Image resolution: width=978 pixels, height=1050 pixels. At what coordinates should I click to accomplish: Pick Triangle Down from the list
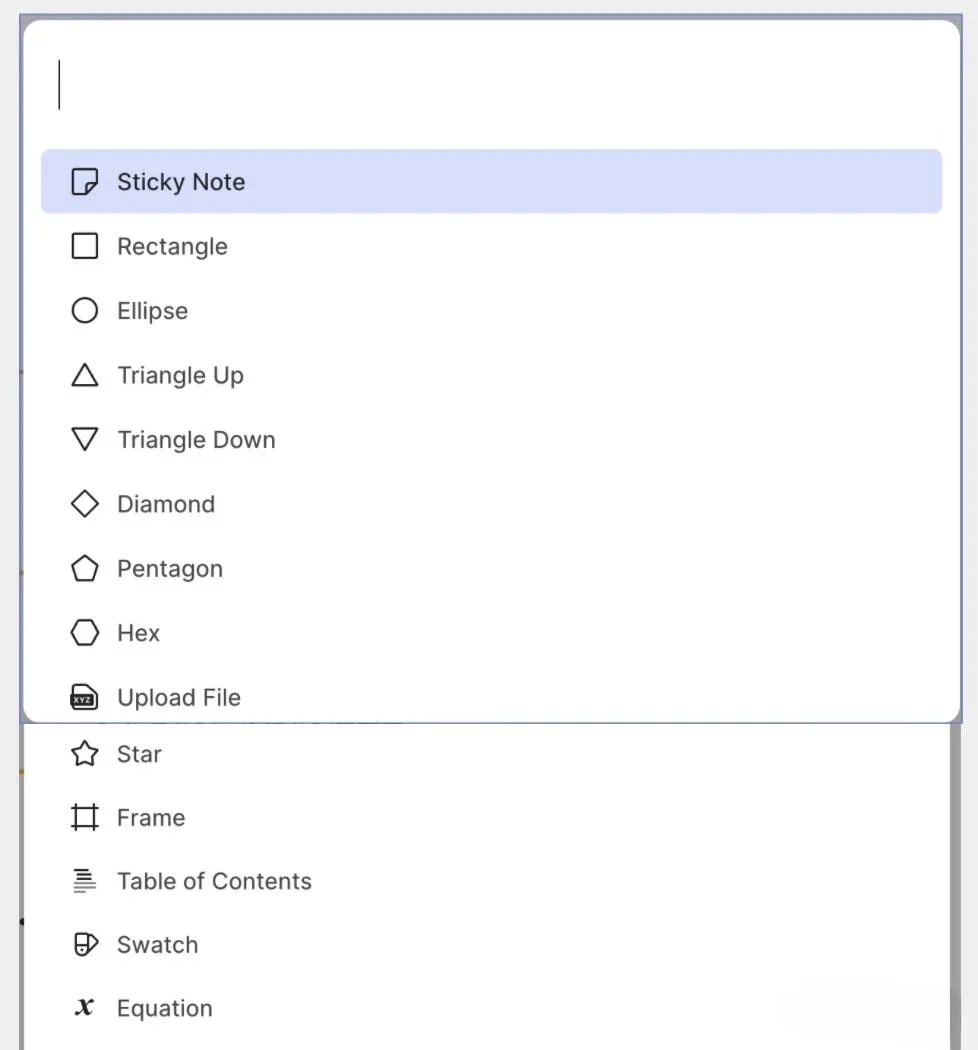pyautogui.click(x=196, y=440)
